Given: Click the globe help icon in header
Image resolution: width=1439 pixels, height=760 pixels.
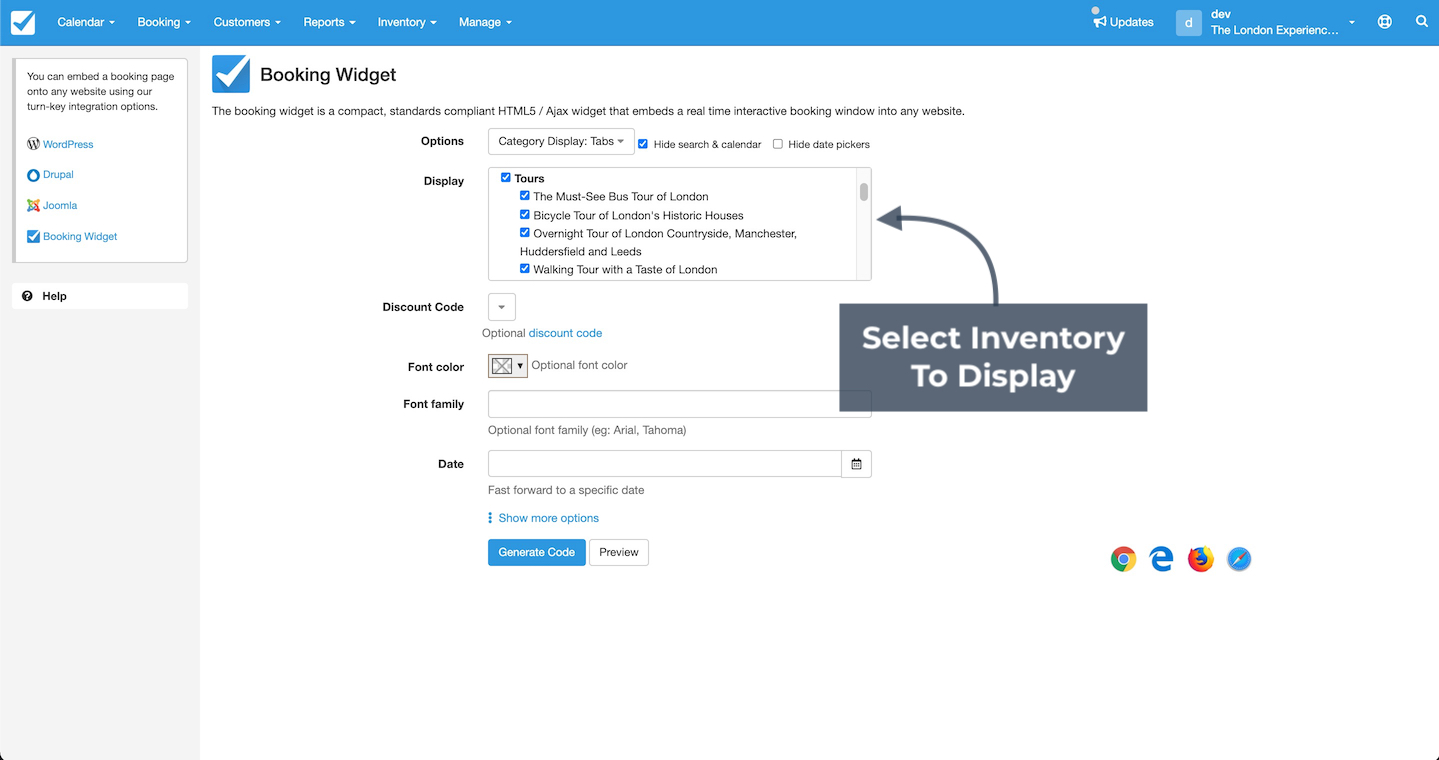Looking at the screenshot, I should [x=1385, y=22].
